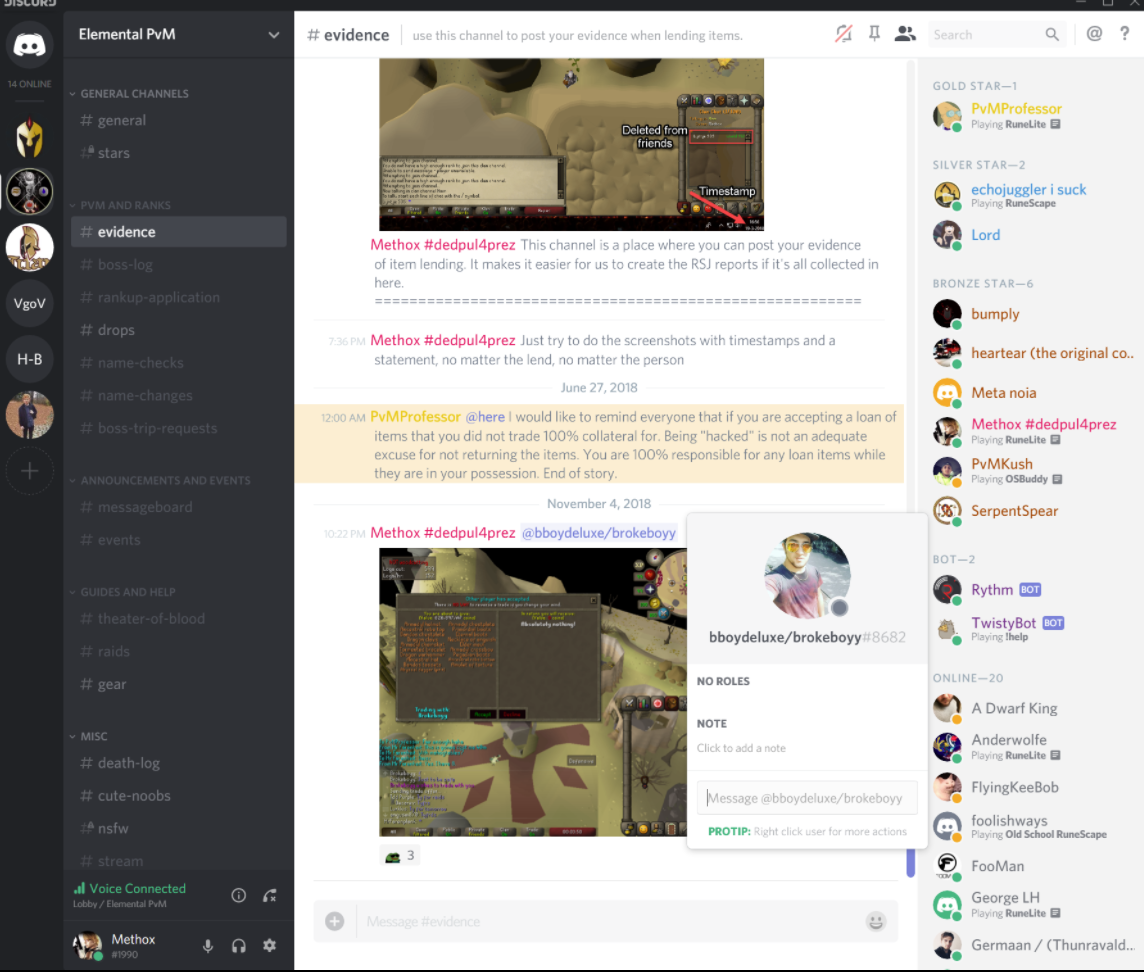Screen dimensions: 1144x972
Task: Open the H-B server
Action: tap(29, 359)
